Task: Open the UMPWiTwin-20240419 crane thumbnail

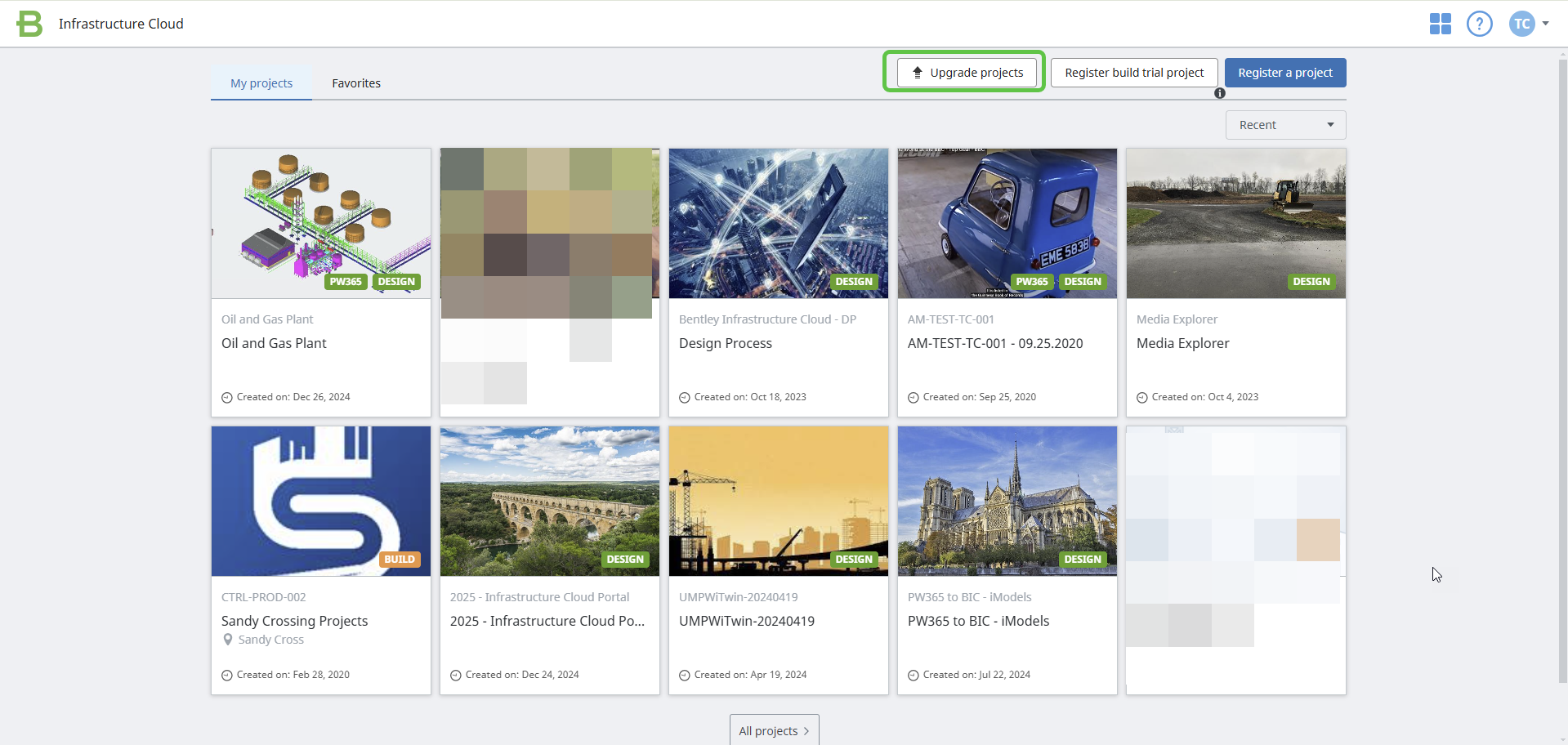Action: click(x=779, y=501)
